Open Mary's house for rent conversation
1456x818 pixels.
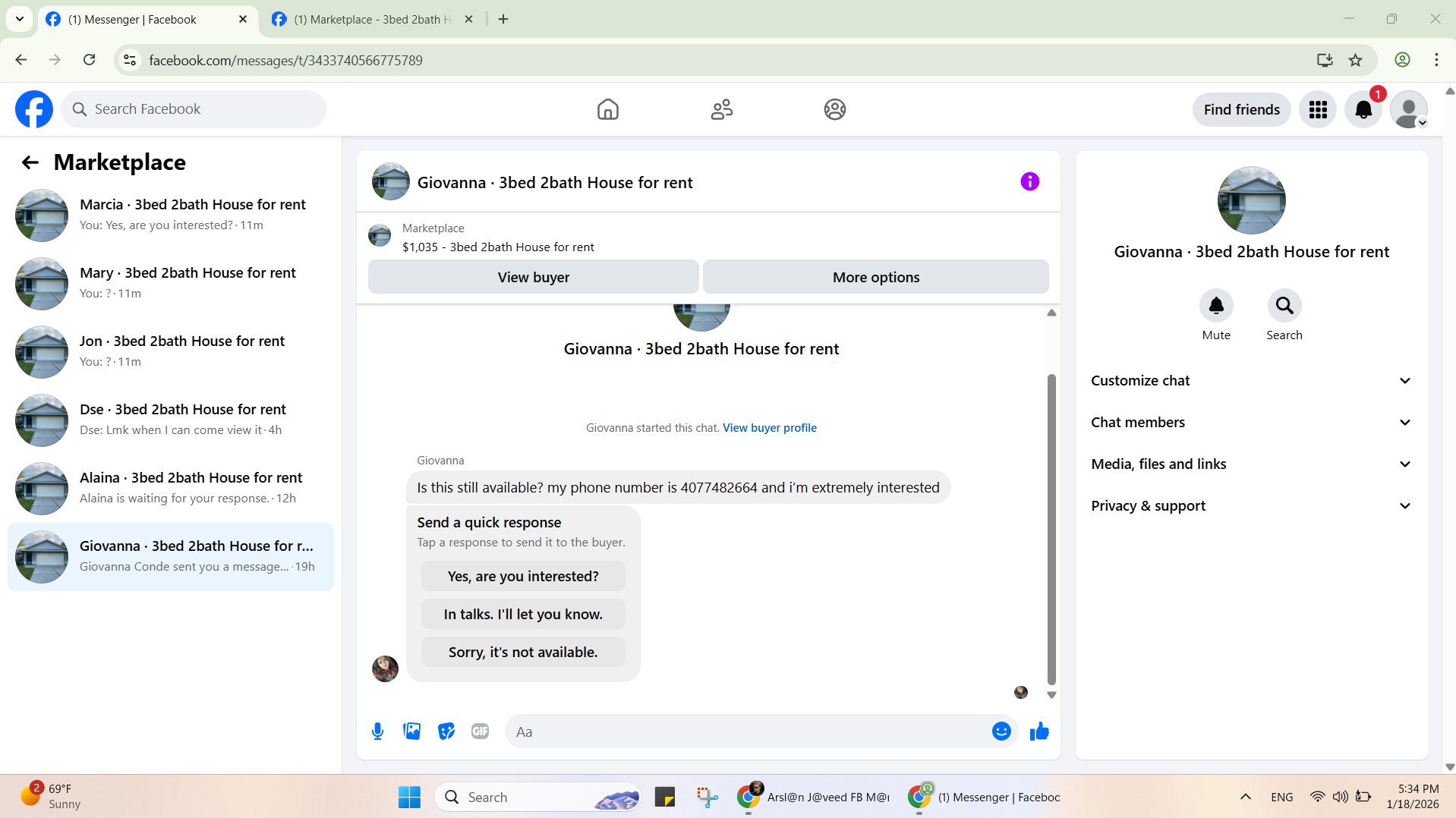pos(171,284)
